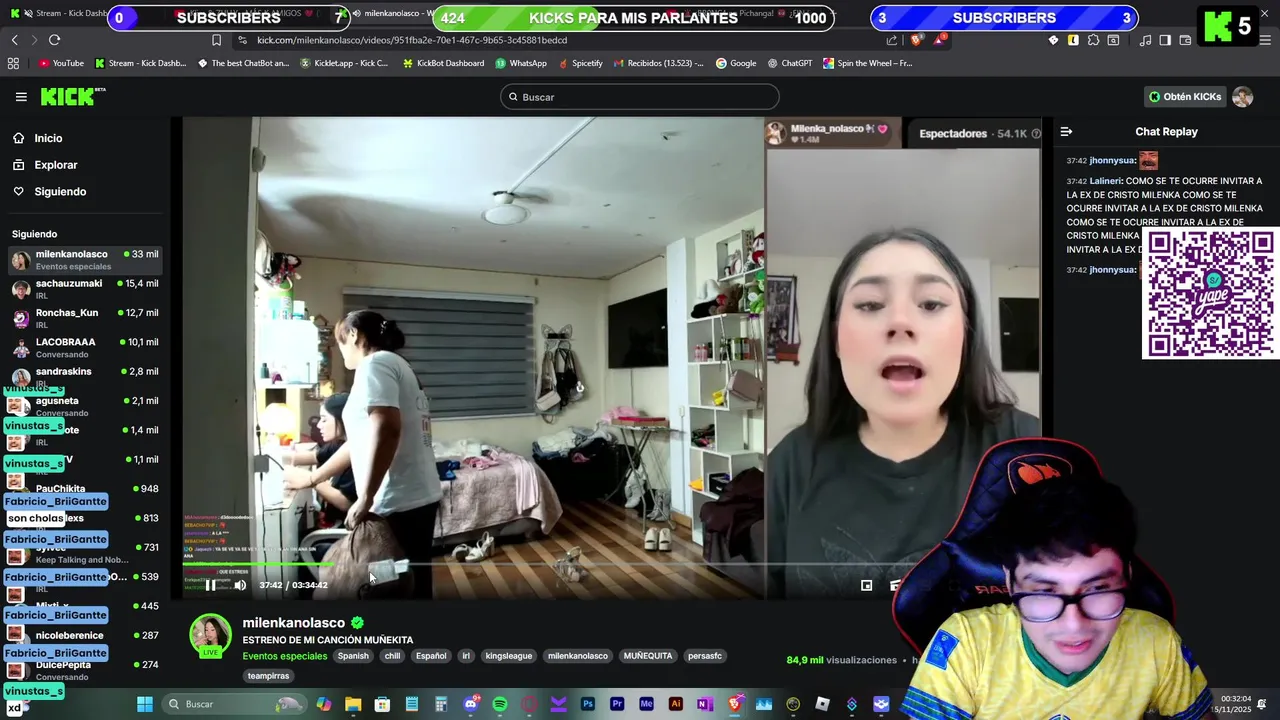Open YouTube bookmark
The image size is (1280, 720).
coord(61,63)
